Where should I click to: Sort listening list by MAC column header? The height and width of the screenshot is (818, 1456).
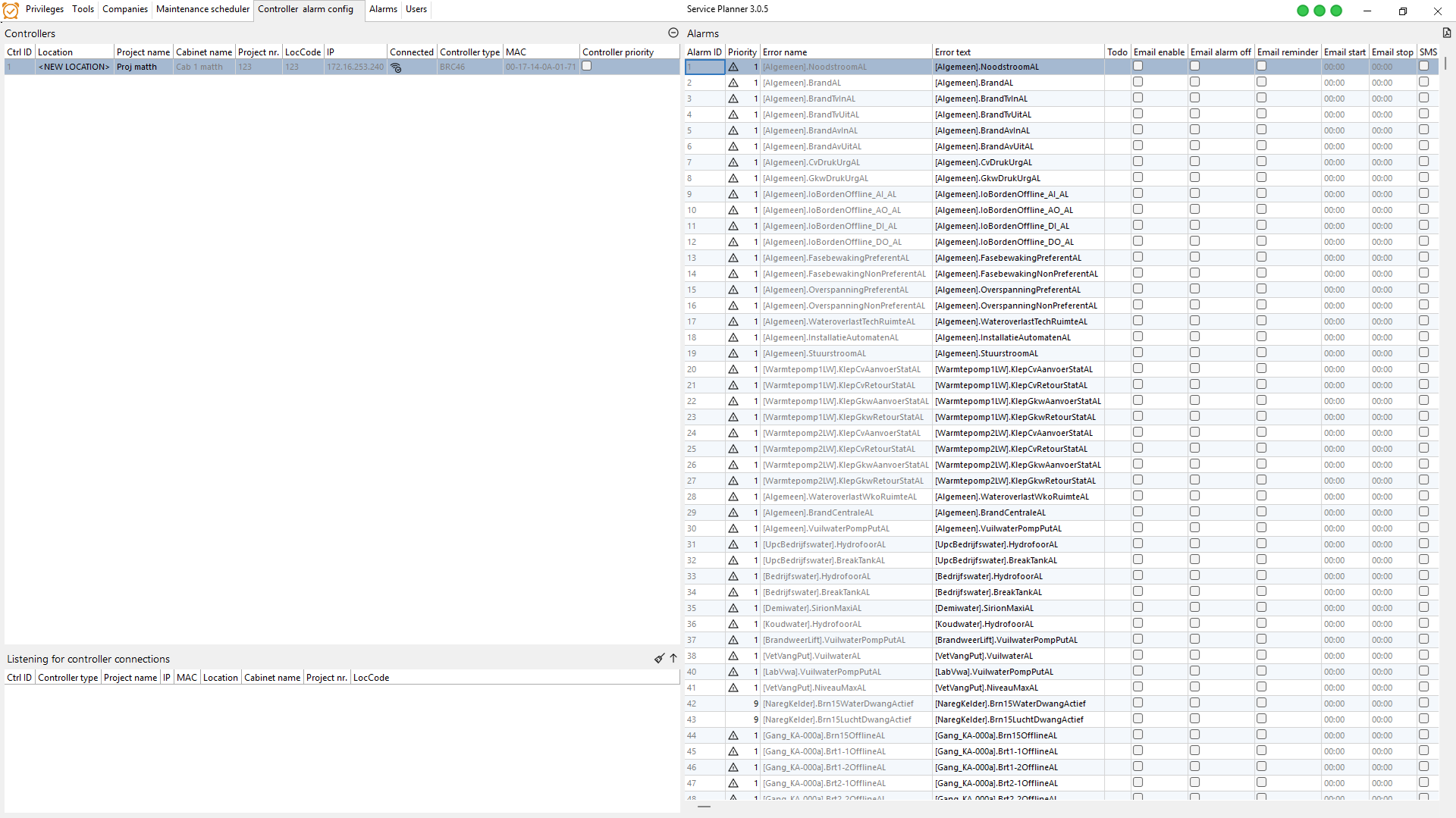coord(187,678)
